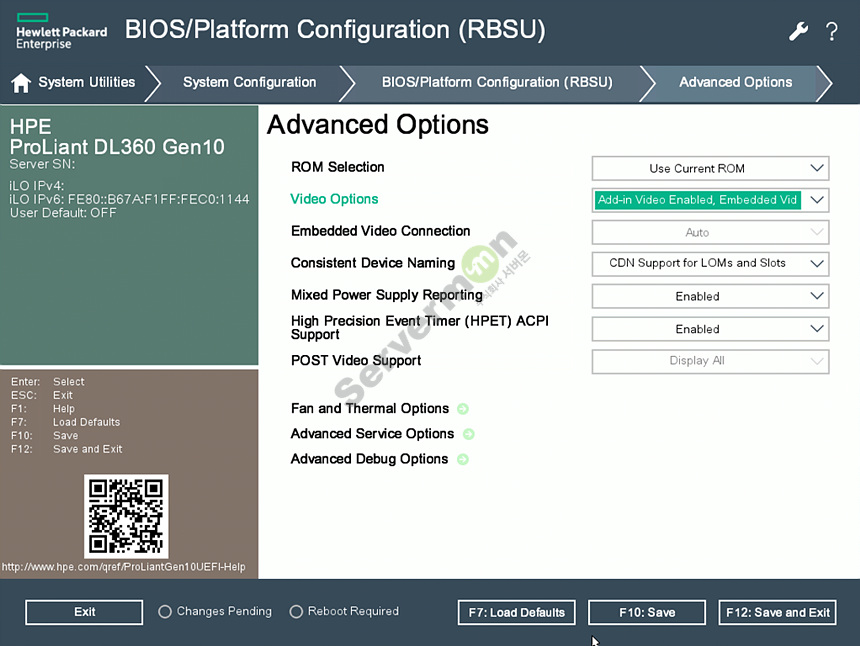Viewport: 860px width, 646px height.
Task: Click the circle arrow beside Fan and Thermal Options
Action: [x=462, y=409]
